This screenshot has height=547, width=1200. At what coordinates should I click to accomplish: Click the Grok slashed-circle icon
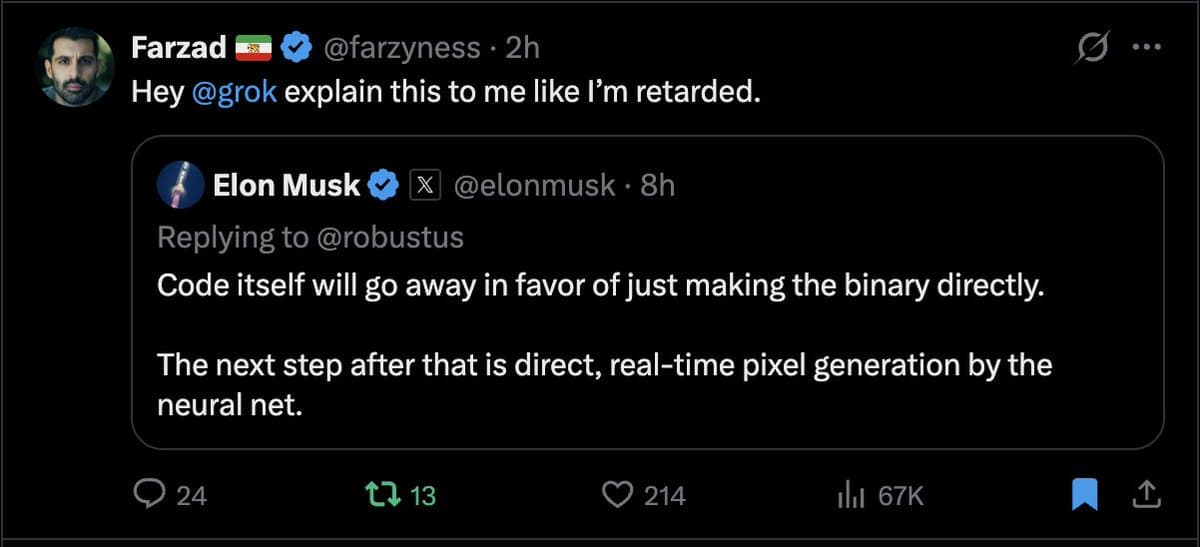coord(1095,47)
